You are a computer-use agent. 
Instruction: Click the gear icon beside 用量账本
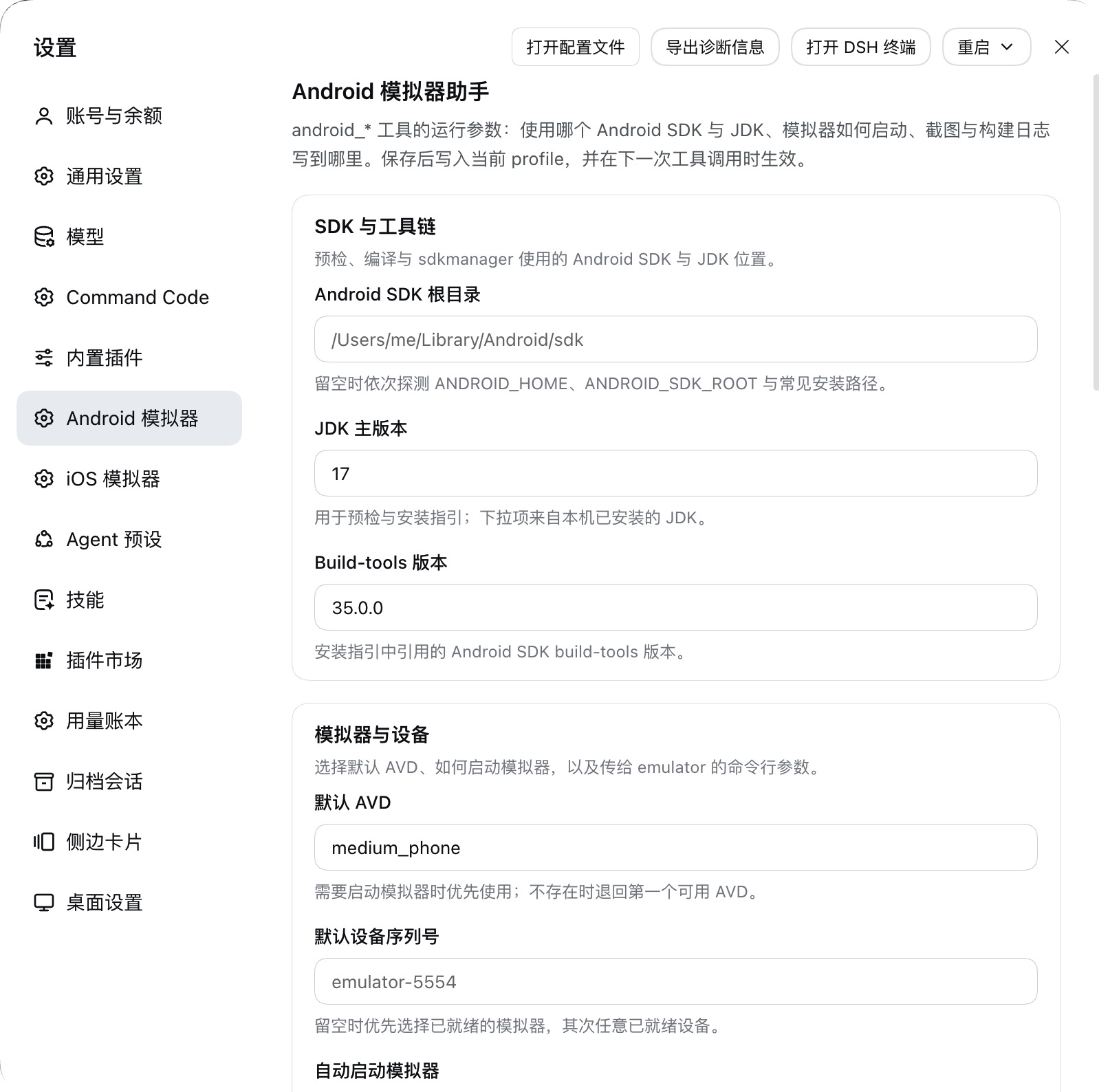tap(44, 721)
